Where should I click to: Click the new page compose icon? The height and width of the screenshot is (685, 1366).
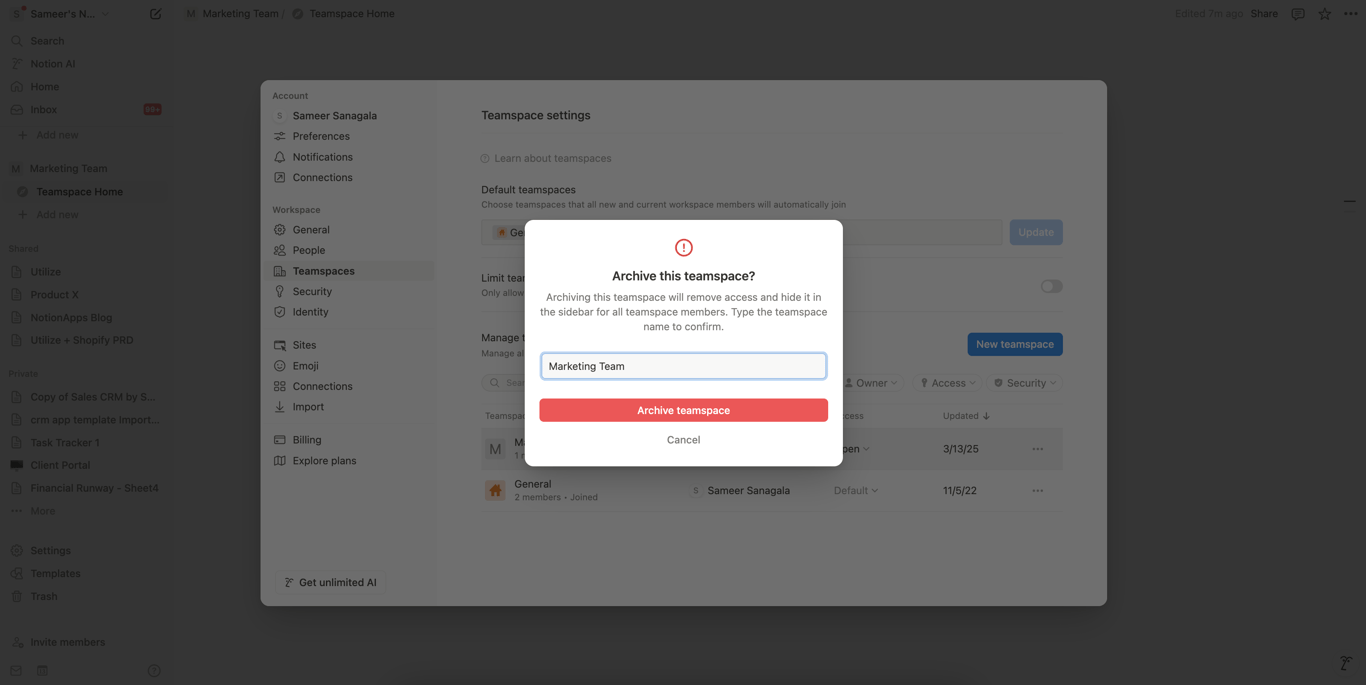pyautogui.click(x=155, y=14)
